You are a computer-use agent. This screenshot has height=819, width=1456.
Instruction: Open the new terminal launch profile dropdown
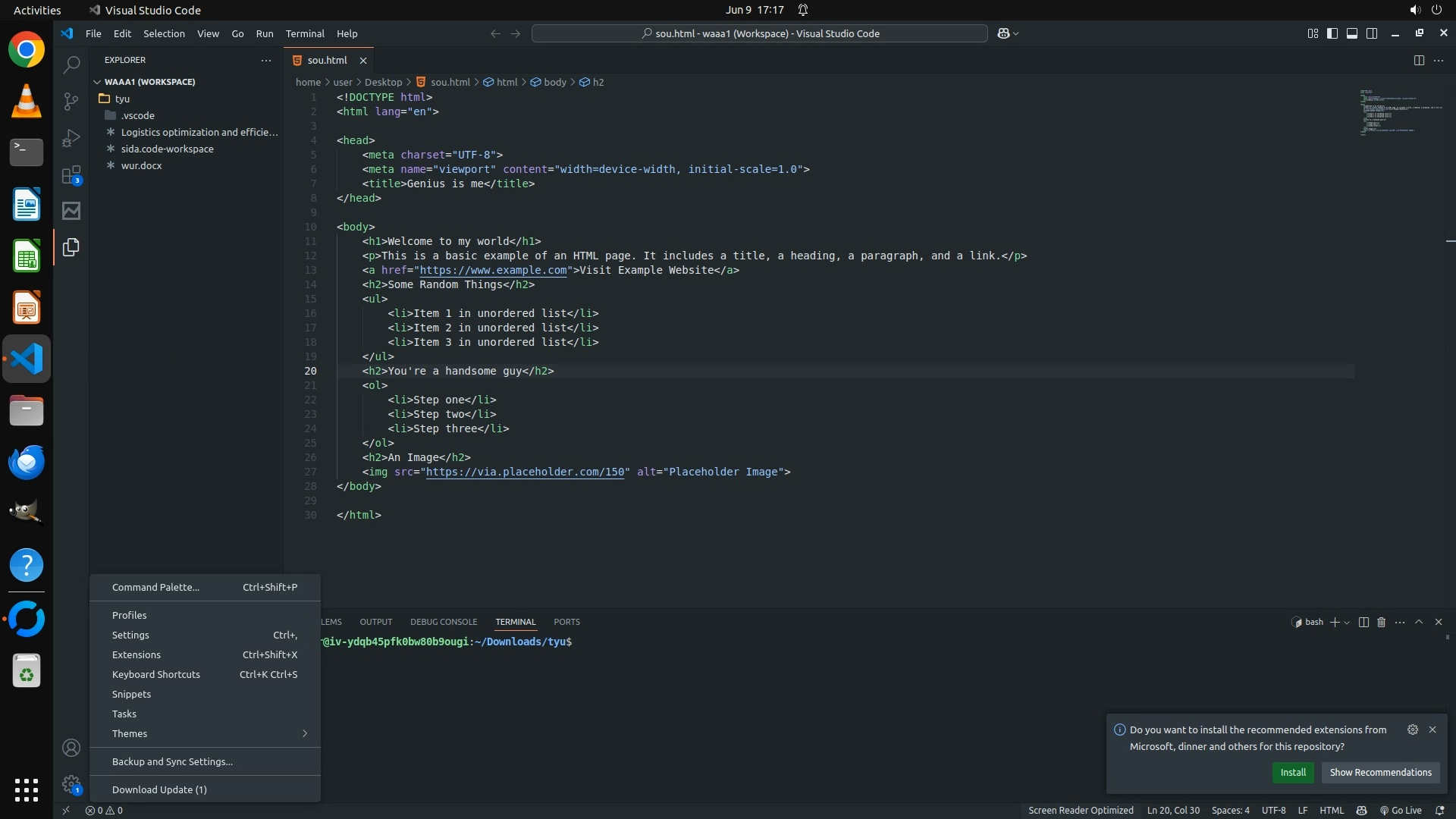pos(1347,623)
